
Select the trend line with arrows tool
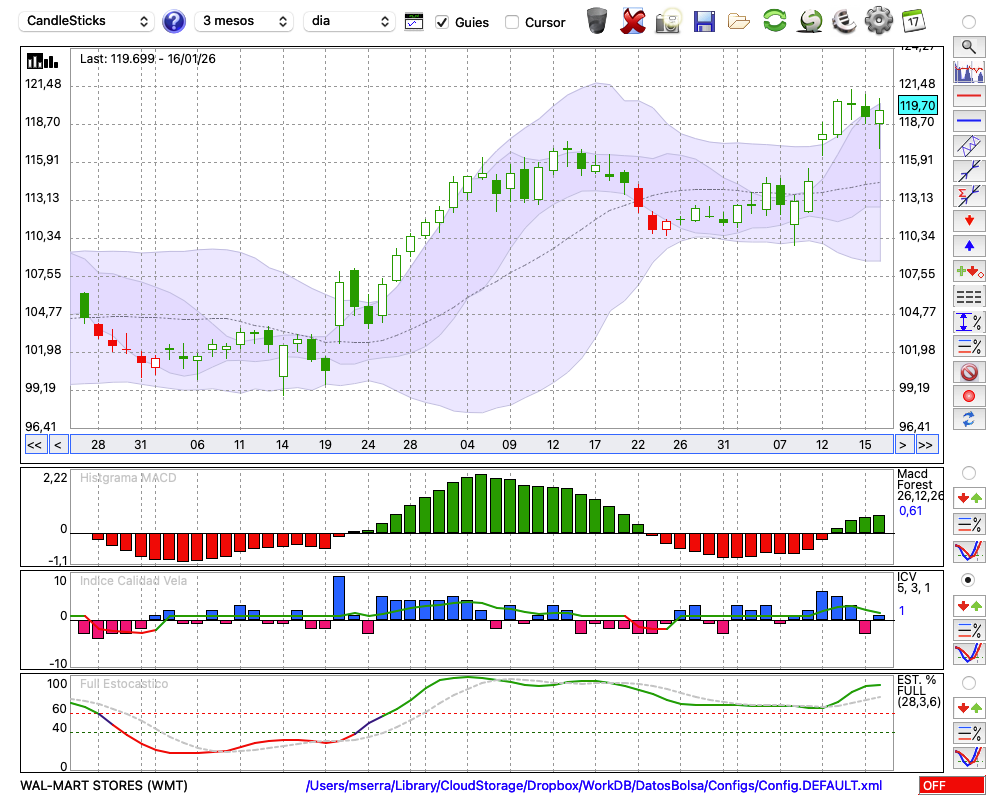click(969, 171)
